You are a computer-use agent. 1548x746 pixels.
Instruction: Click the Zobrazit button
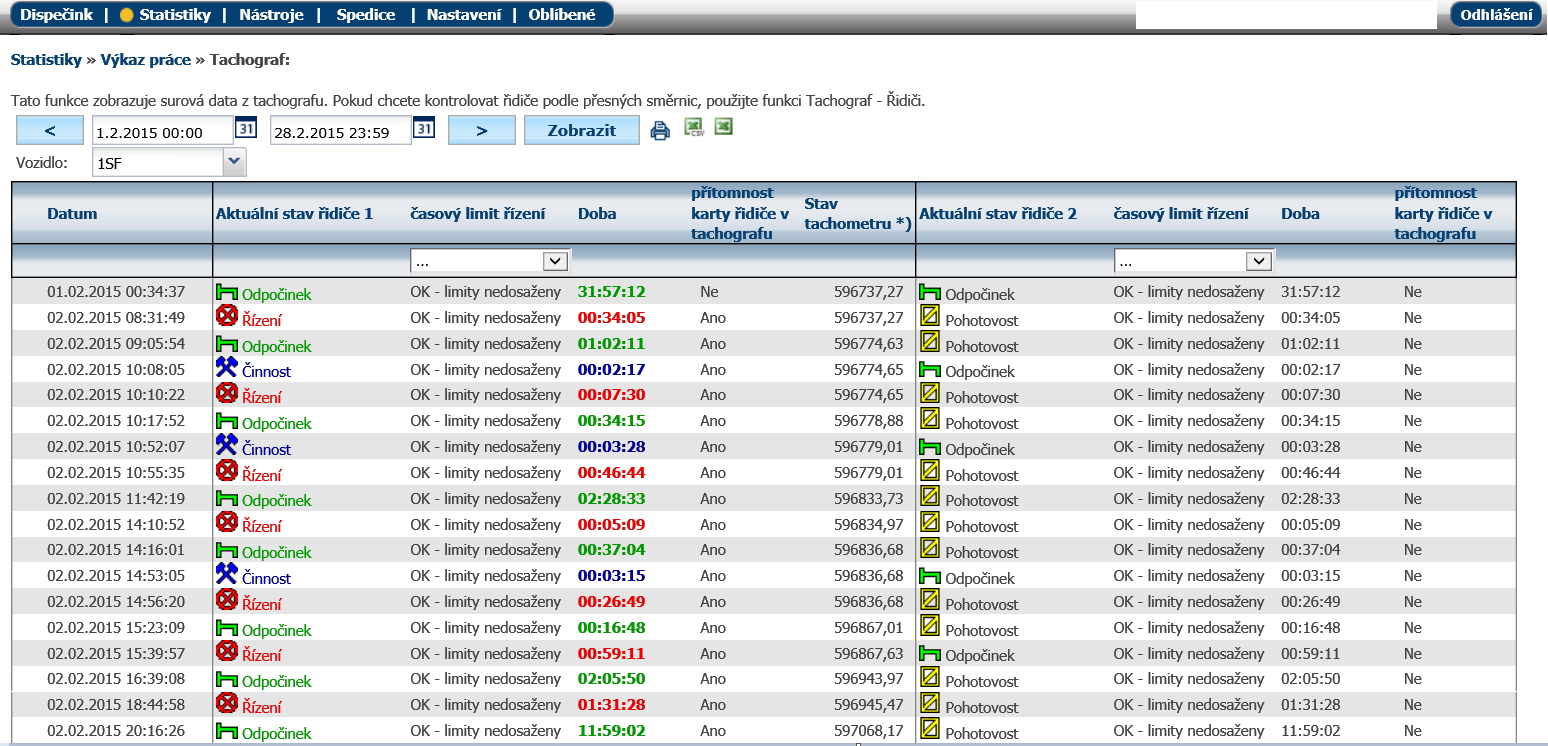(x=582, y=130)
